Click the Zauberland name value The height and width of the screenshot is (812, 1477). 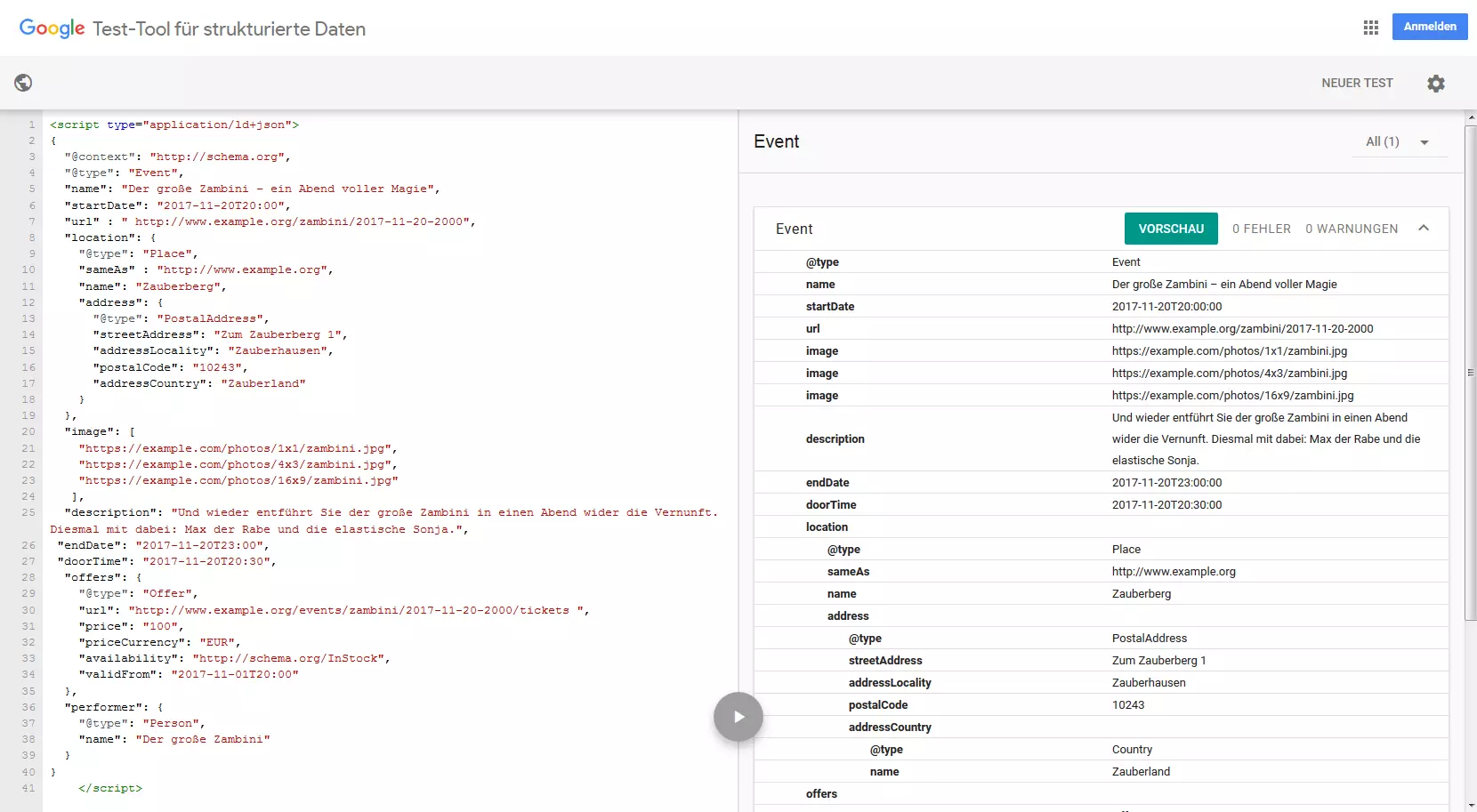pyautogui.click(x=1141, y=771)
